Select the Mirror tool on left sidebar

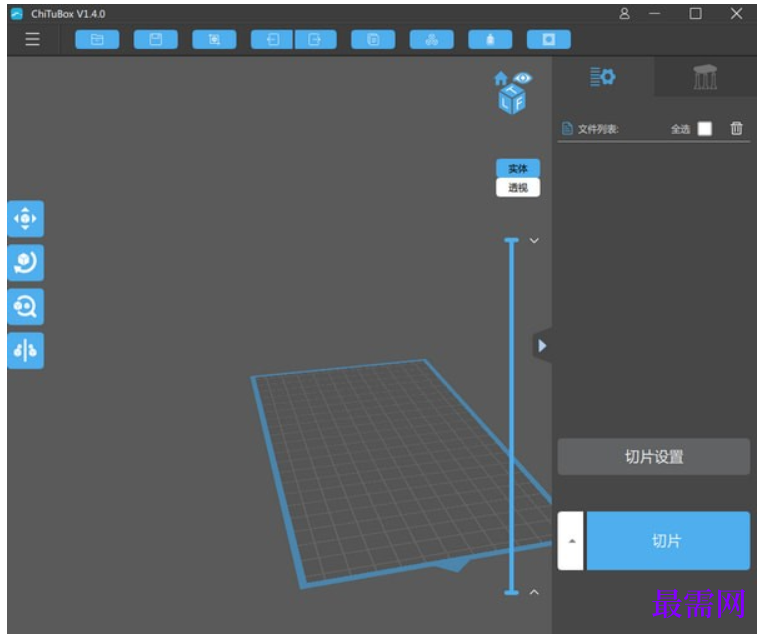pos(25,350)
